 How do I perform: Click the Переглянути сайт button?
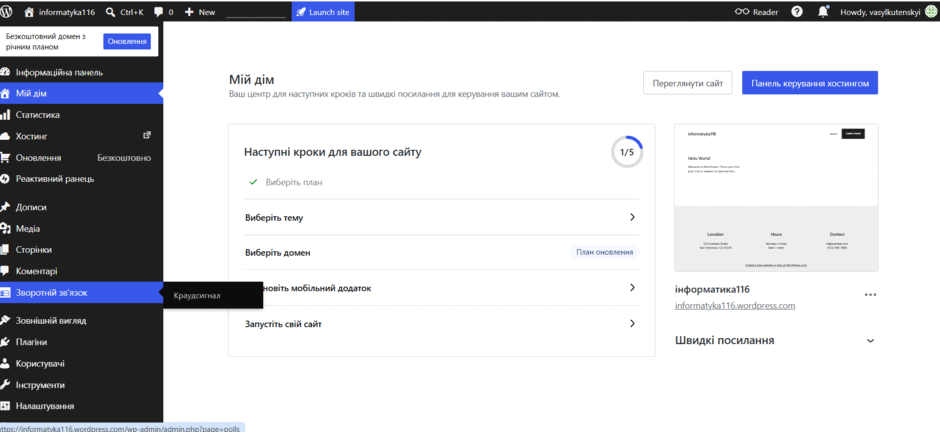click(688, 83)
